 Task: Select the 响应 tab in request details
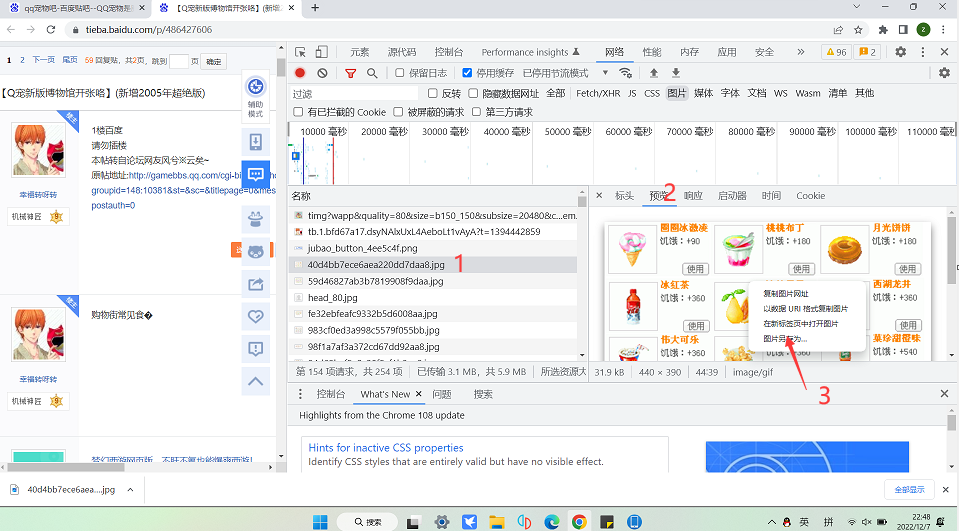(693, 196)
